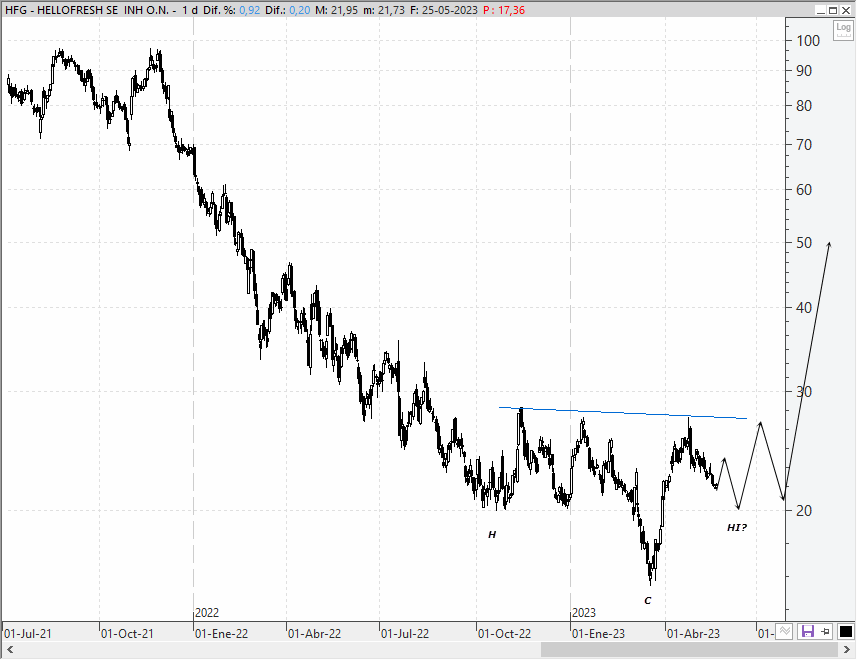
Task: Minimize the HFG chart window
Action: click(820, 10)
